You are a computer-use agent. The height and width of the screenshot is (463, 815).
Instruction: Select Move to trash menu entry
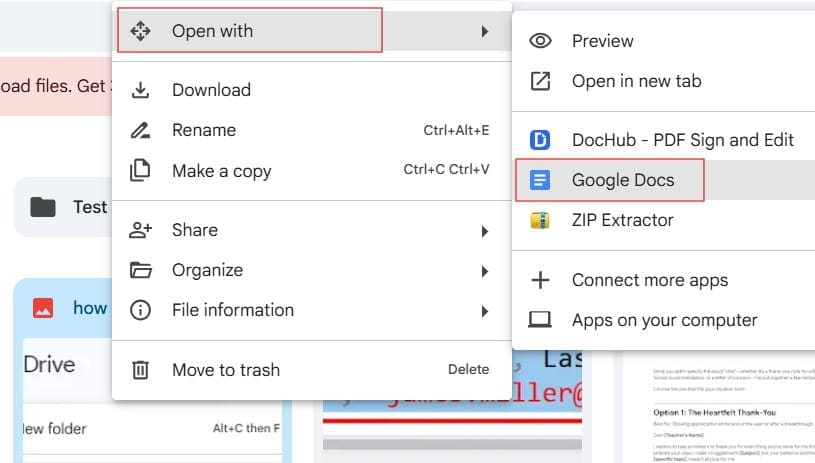(312, 370)
